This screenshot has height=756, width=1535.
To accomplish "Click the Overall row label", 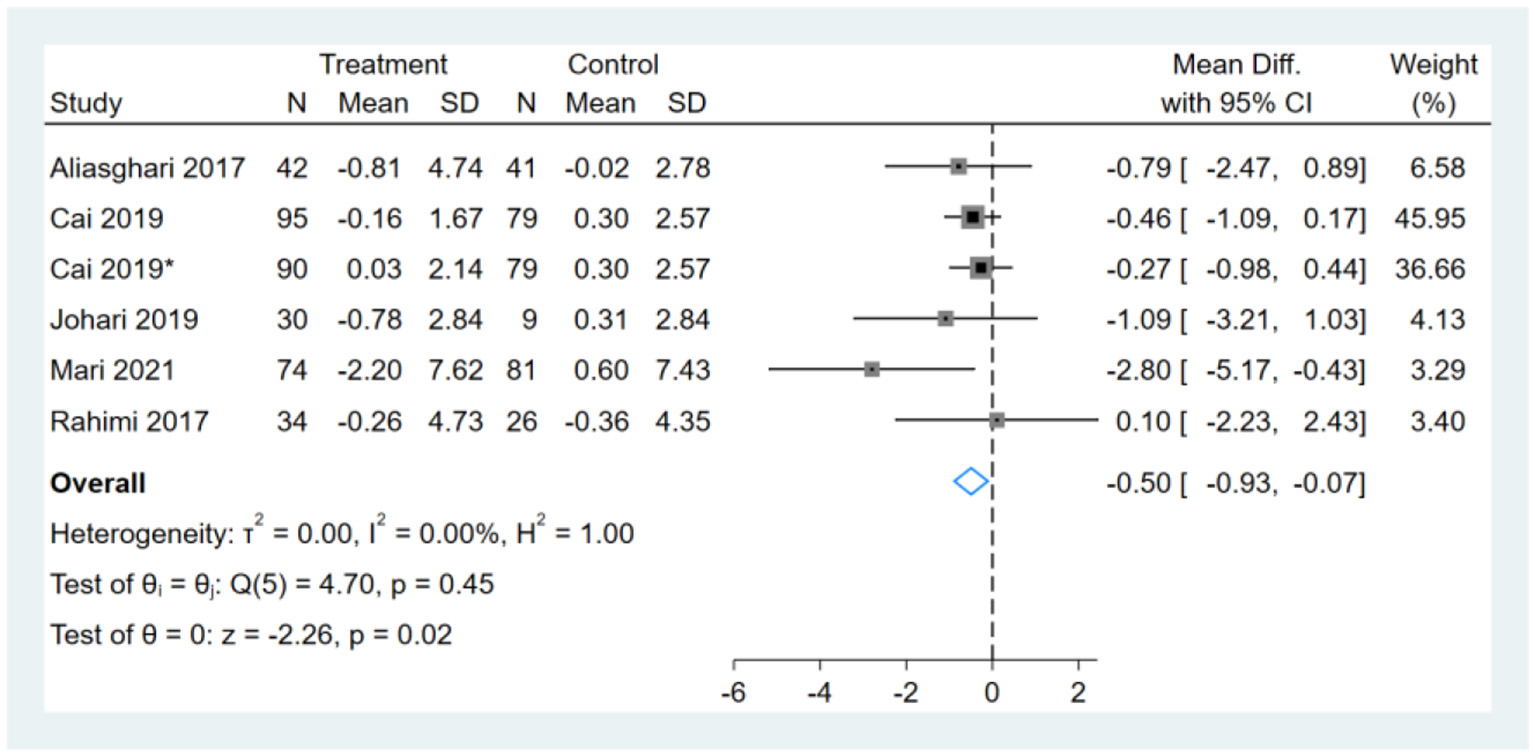I will 98,484.
